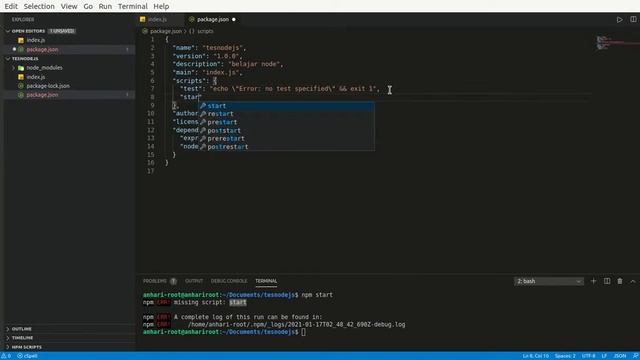This screenshot has height=360, width=640.
Task: Choose the 'start' autocomplete suggestion
Action: pyautogui.click(x=287, y=106)
